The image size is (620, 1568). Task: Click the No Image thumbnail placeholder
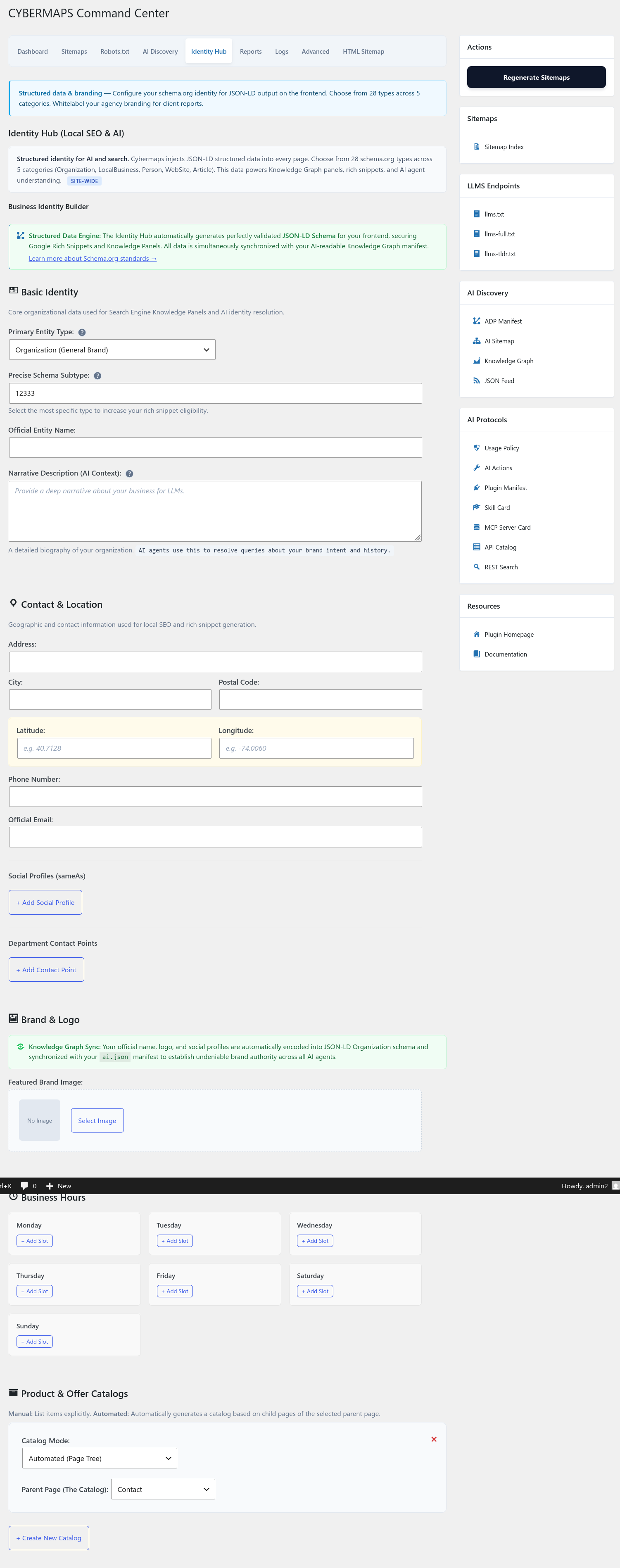[x=40, y=1121]
